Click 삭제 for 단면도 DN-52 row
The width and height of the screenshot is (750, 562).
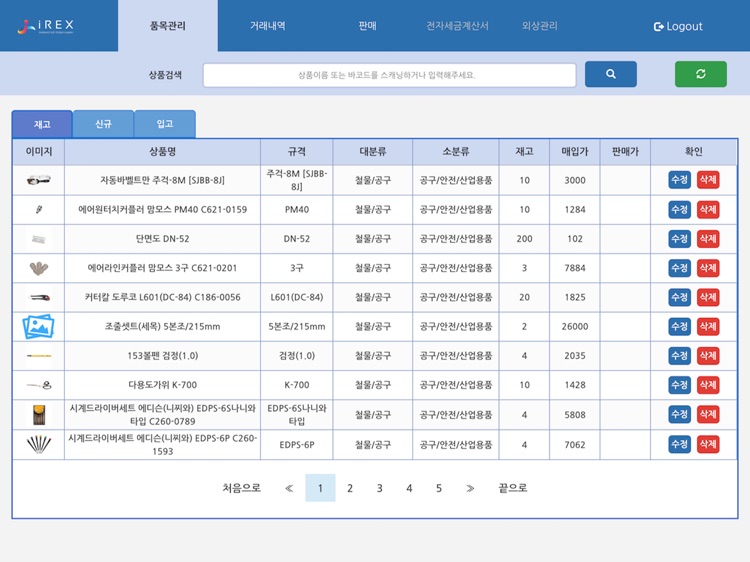(x=708, y=239)
